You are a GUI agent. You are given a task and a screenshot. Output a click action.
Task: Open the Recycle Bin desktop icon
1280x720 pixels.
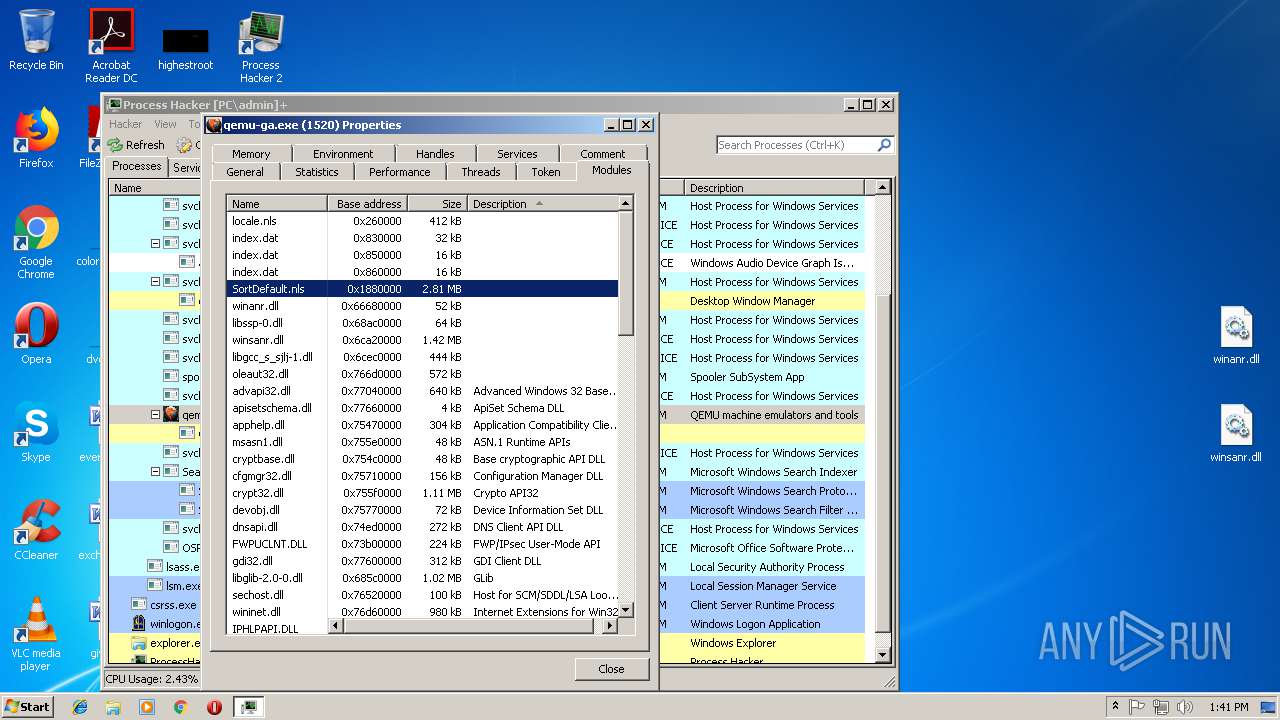click(x=36, y=40)
